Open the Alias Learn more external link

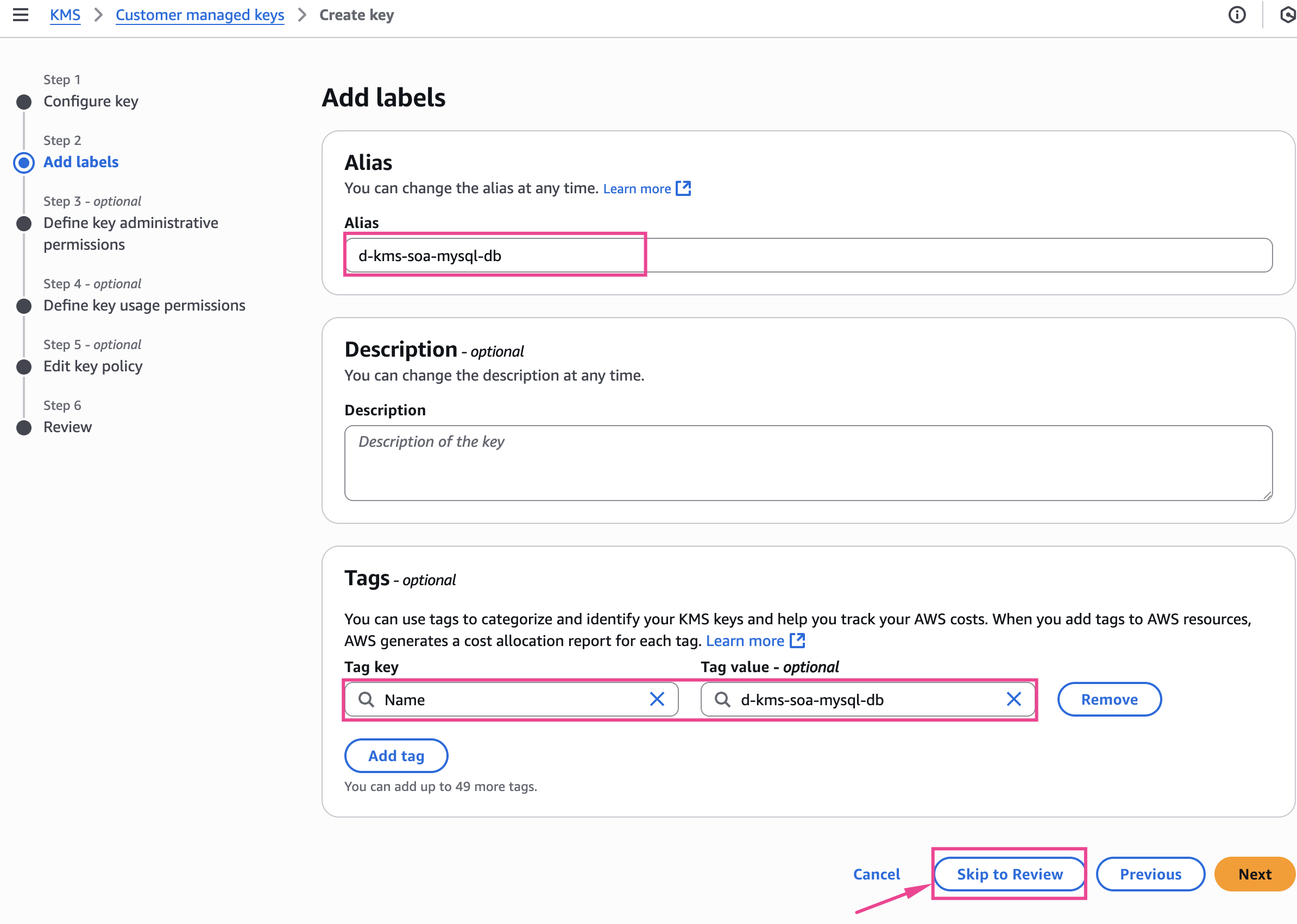(646, 189)
